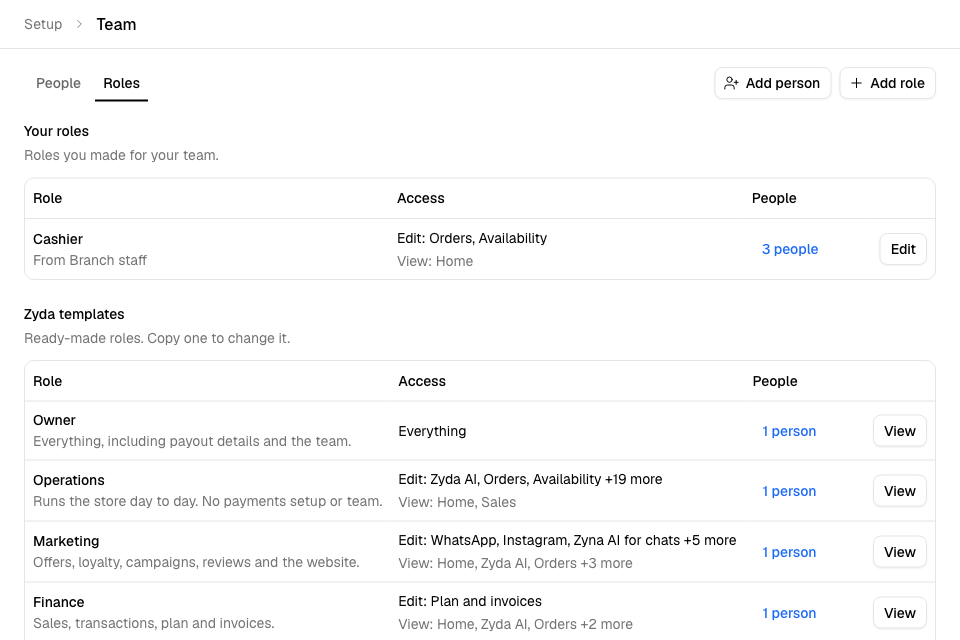Click the 'Everything' access cell for Owner

432,431
